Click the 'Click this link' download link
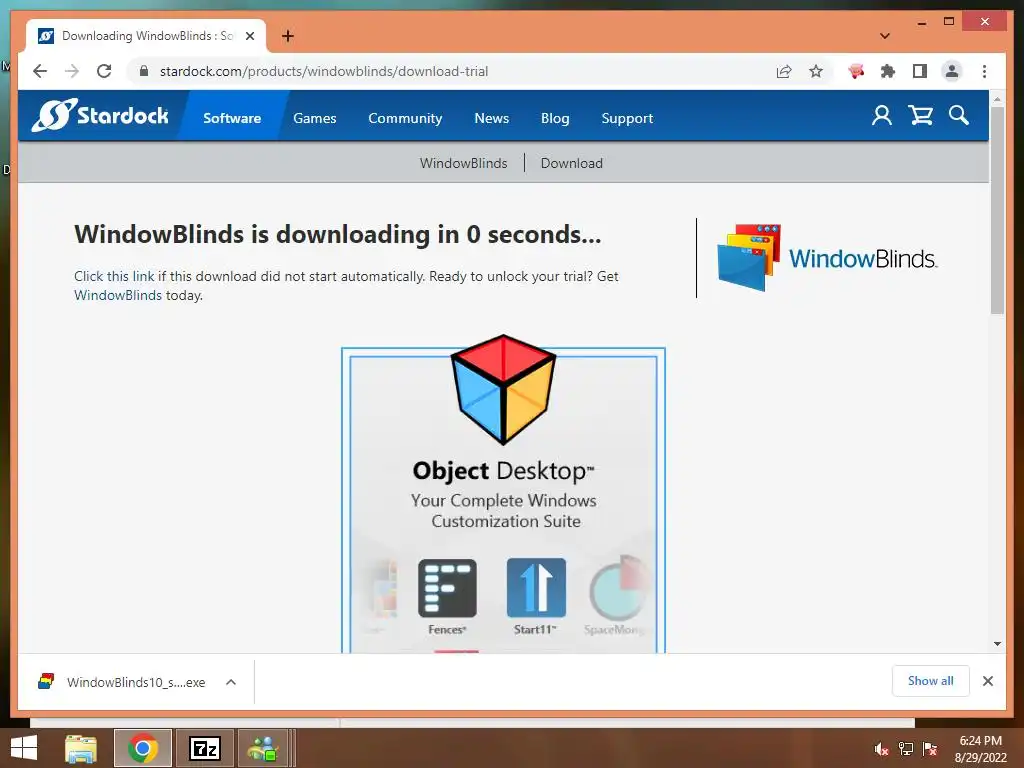 (114, 276)
